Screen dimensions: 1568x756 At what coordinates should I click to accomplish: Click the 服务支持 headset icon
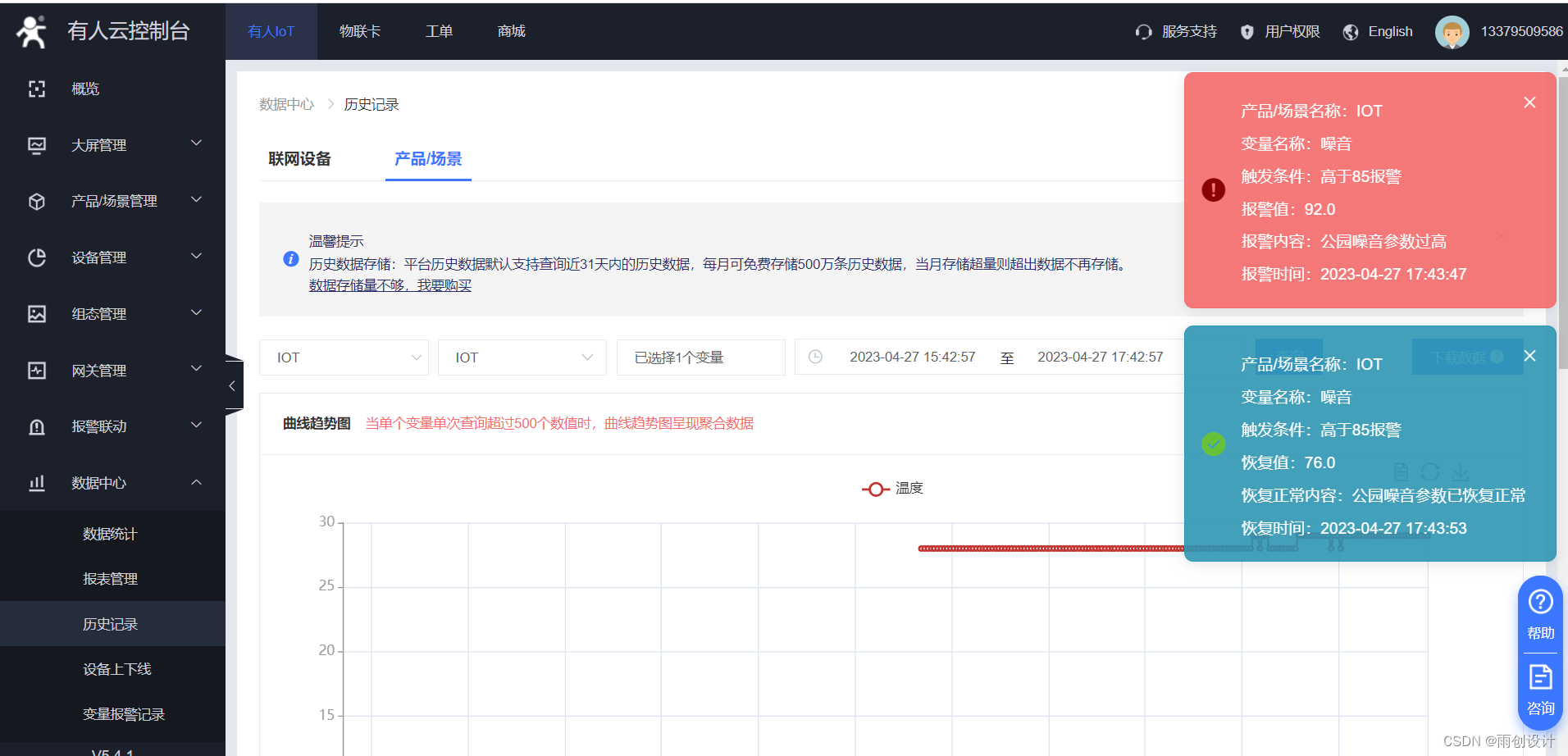tap(1143, 32)
